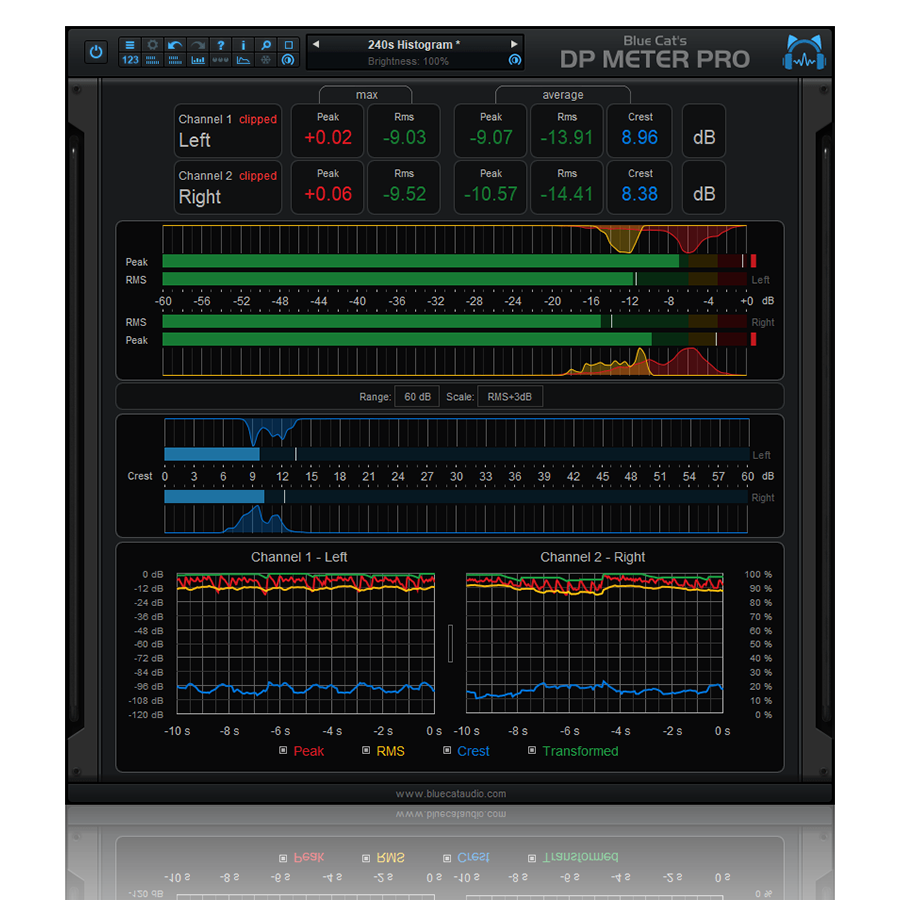
Task: Toggle the Crest curve checkbox
Action: tap(447, 751)
